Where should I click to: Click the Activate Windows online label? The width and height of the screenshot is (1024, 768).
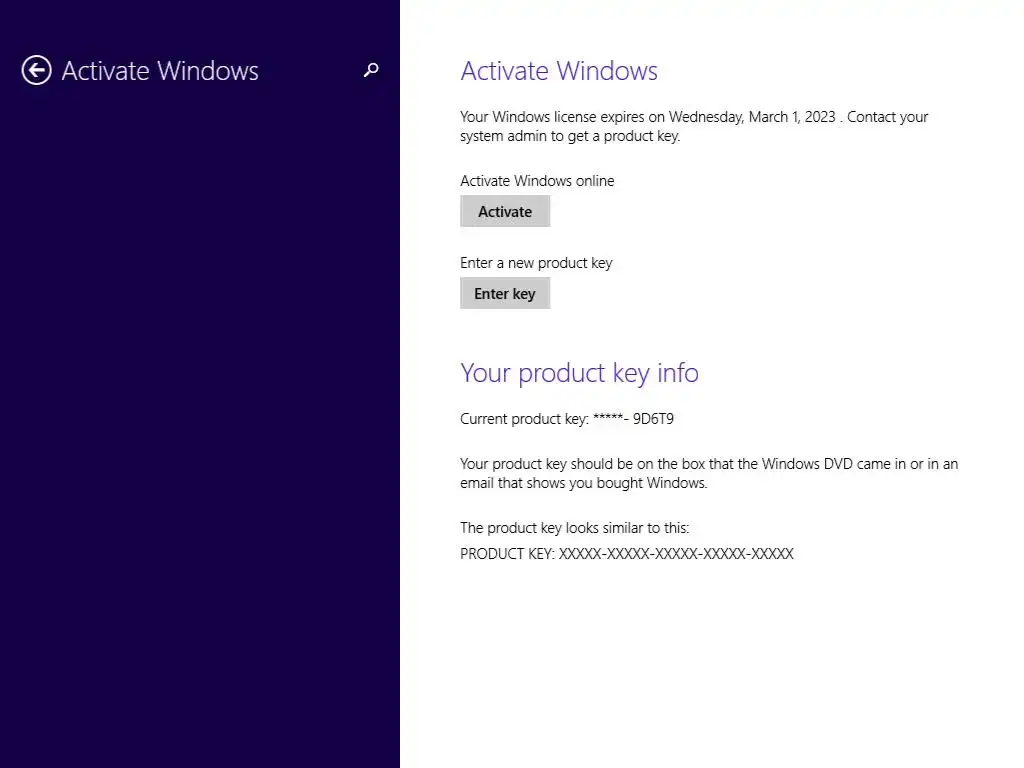[x=537, y=181]
